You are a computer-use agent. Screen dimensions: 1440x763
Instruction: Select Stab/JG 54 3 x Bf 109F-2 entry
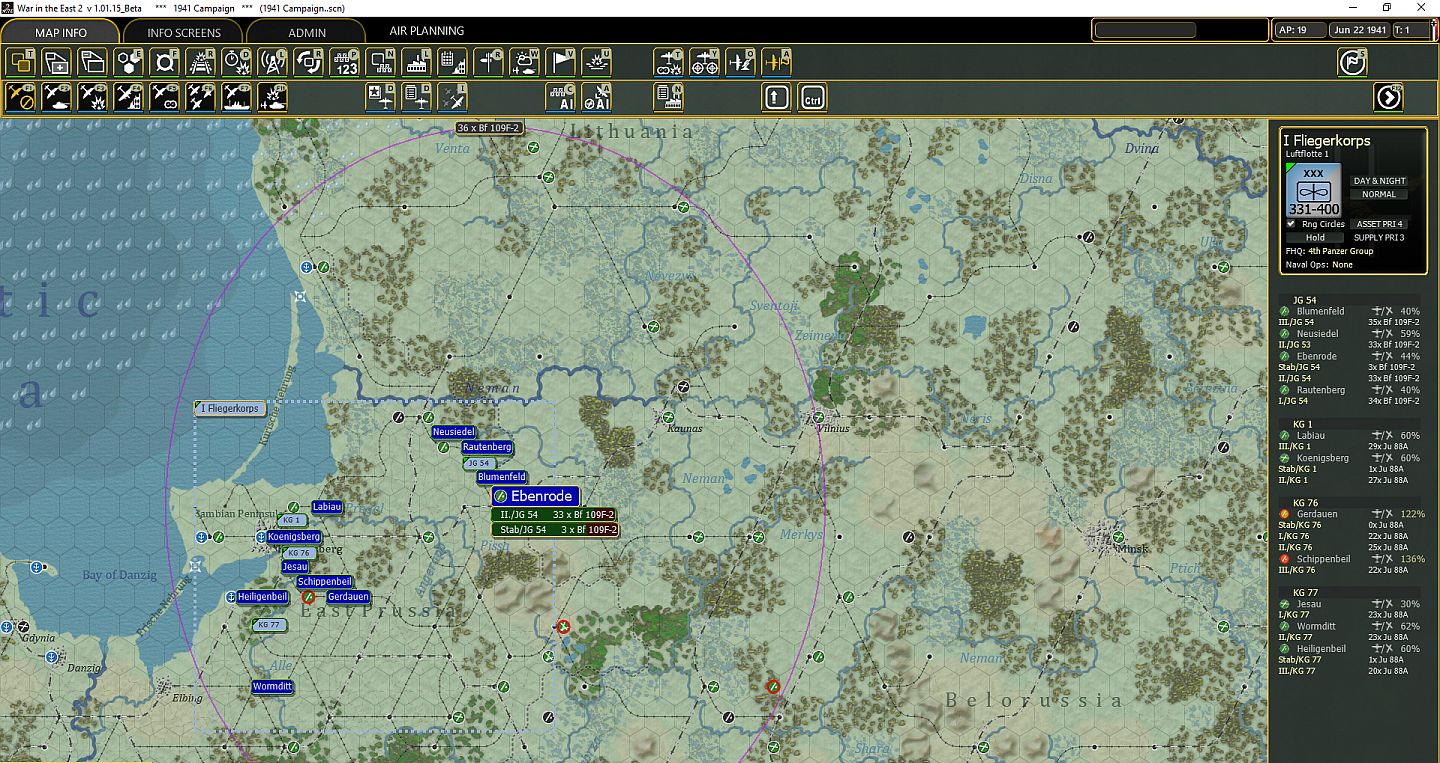[555, 530]
